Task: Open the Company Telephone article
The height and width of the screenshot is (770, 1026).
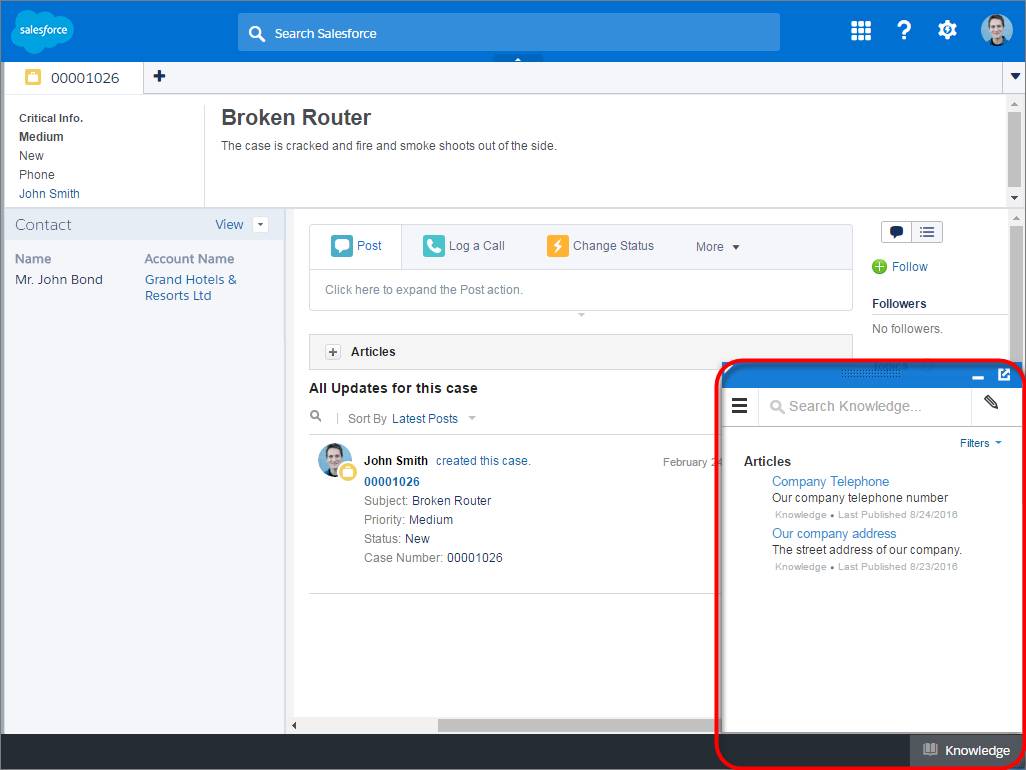Action: point(830,481)
